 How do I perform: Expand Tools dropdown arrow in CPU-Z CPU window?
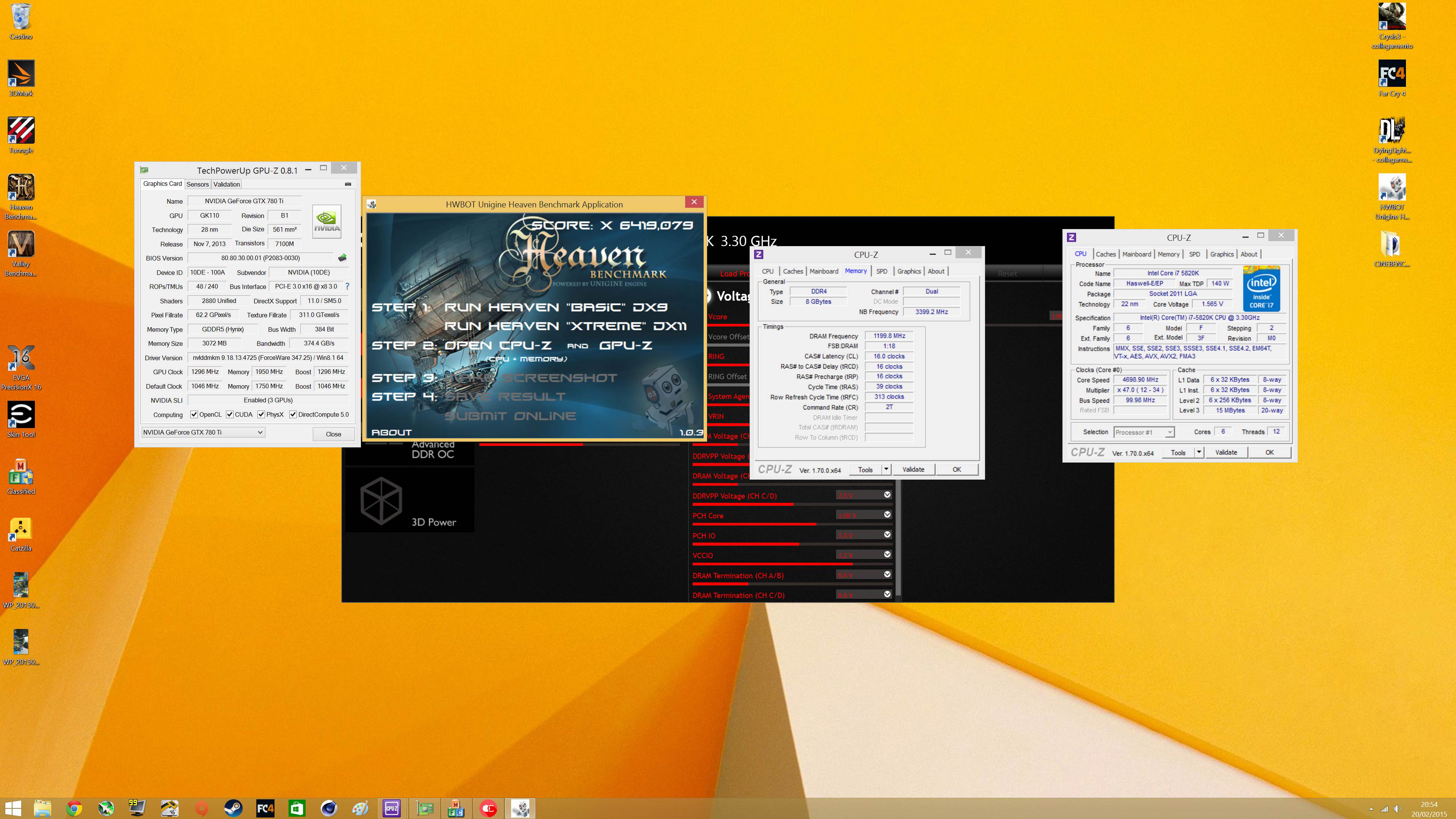(x=1198, y=452)
